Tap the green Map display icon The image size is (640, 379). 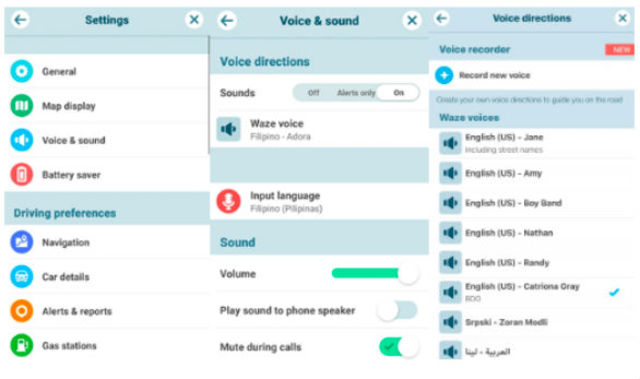22,106
